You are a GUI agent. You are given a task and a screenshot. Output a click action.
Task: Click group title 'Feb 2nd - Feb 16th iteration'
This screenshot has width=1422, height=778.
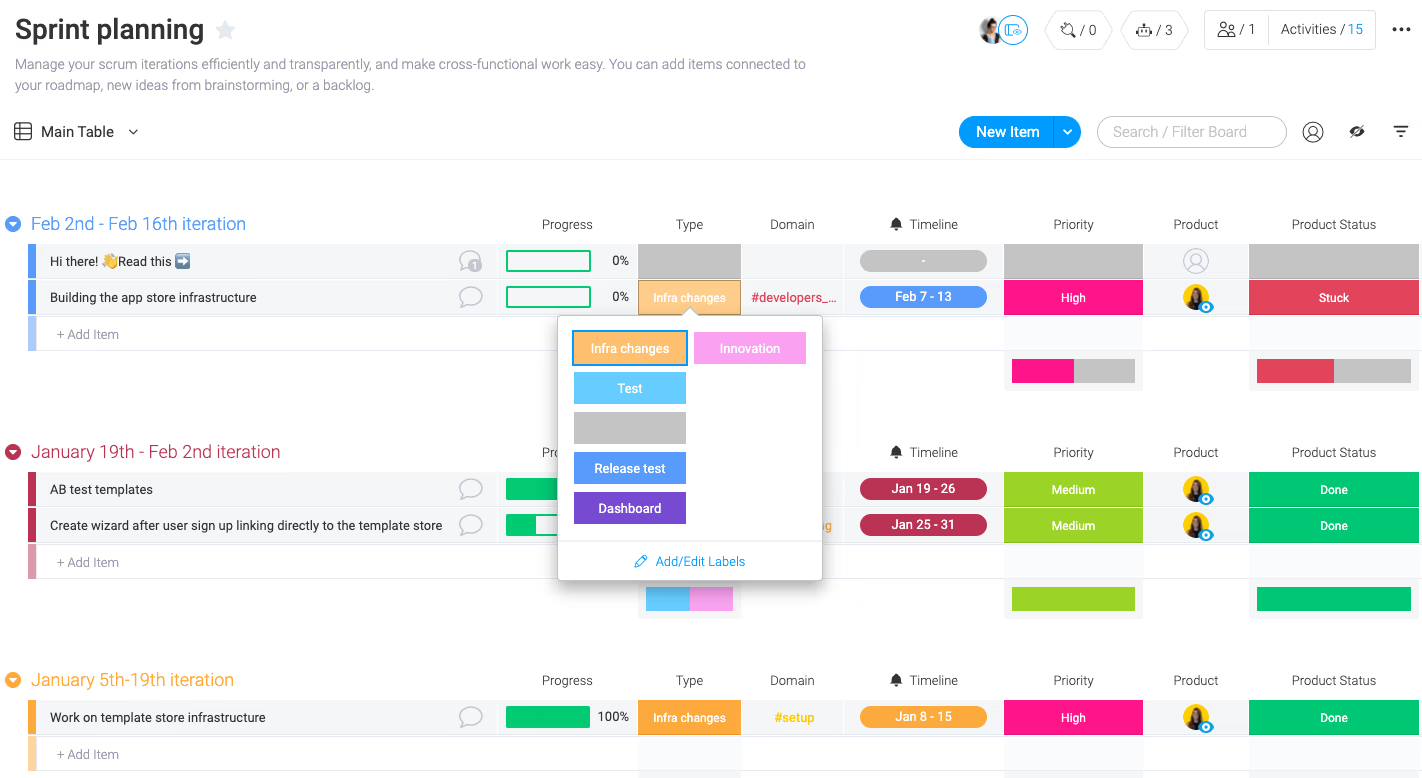pos(138,224)
